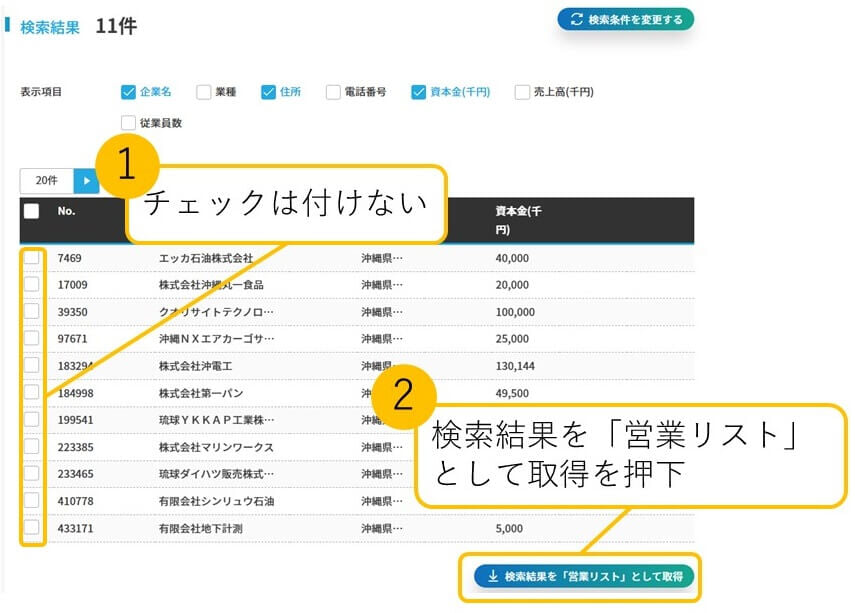Click the company name 有限会社シンリュウ石油
The height and width of the screenshot is (613, 855).
click(x=216, y=501)
